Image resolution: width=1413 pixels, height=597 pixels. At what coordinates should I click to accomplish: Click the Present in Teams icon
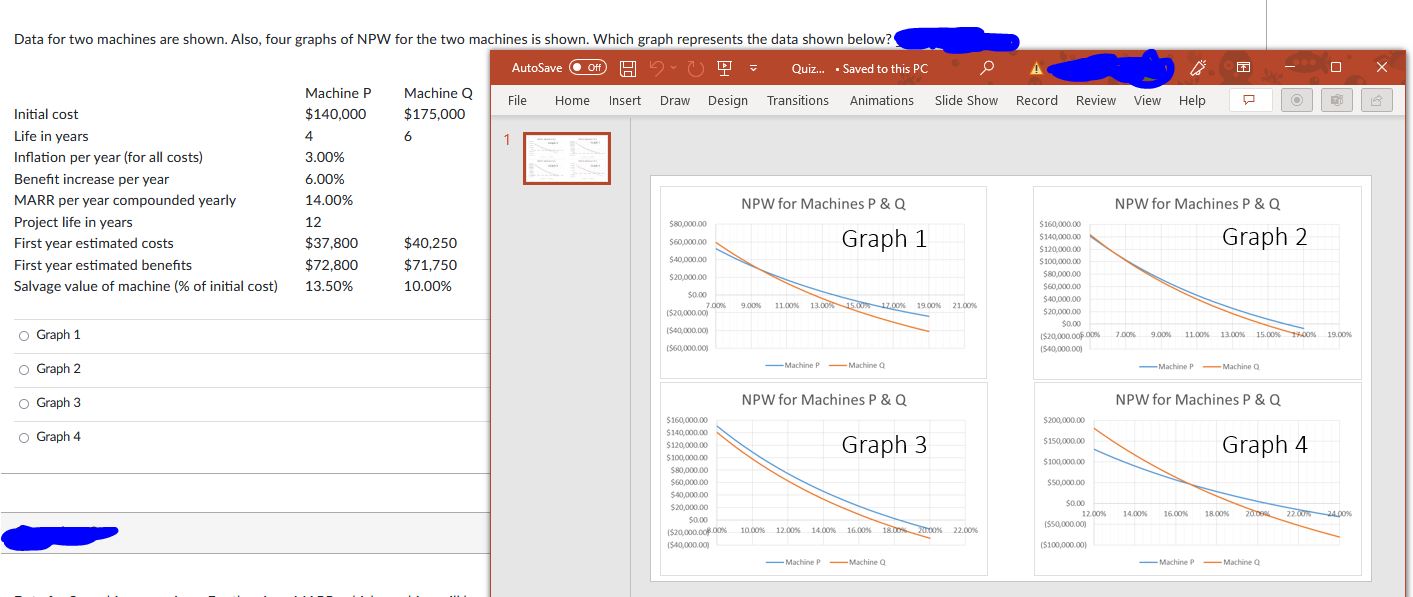click(1335, 100)
